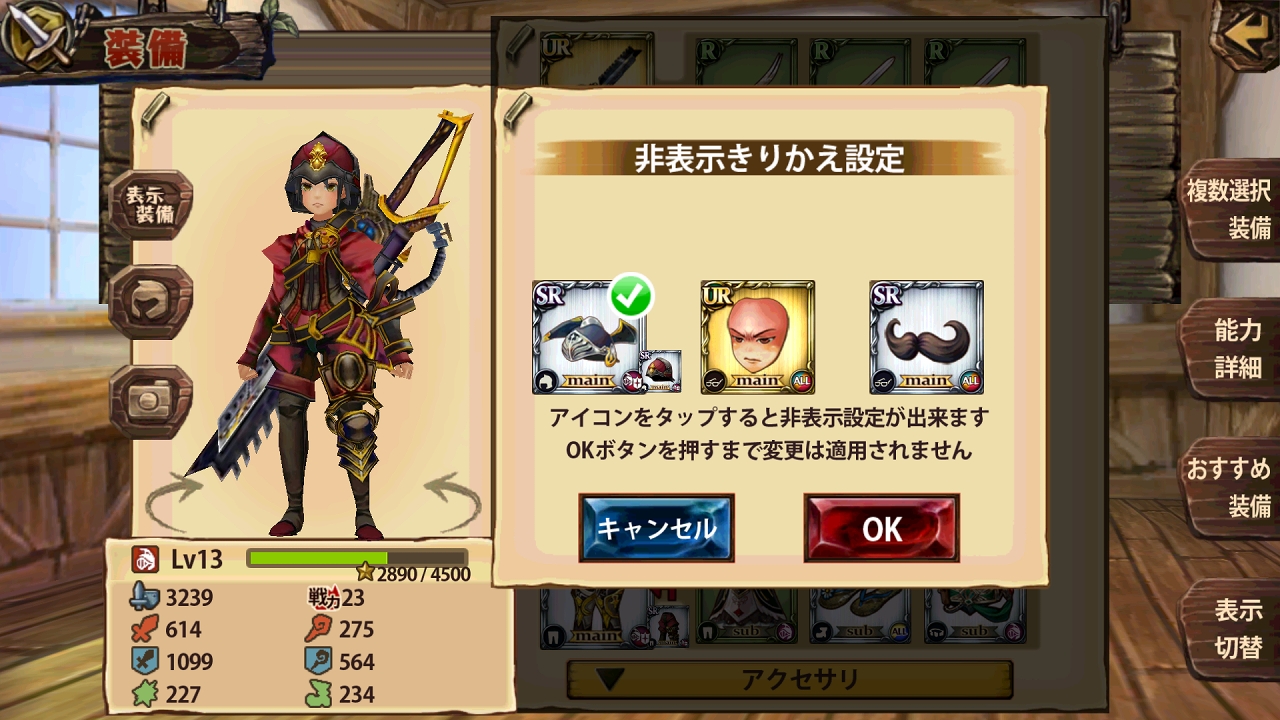This screenshot has width=1280, height=720.
Task: Open the 複数選択装備 tab
Action: pyautogui.click(x=1230, y=209)
